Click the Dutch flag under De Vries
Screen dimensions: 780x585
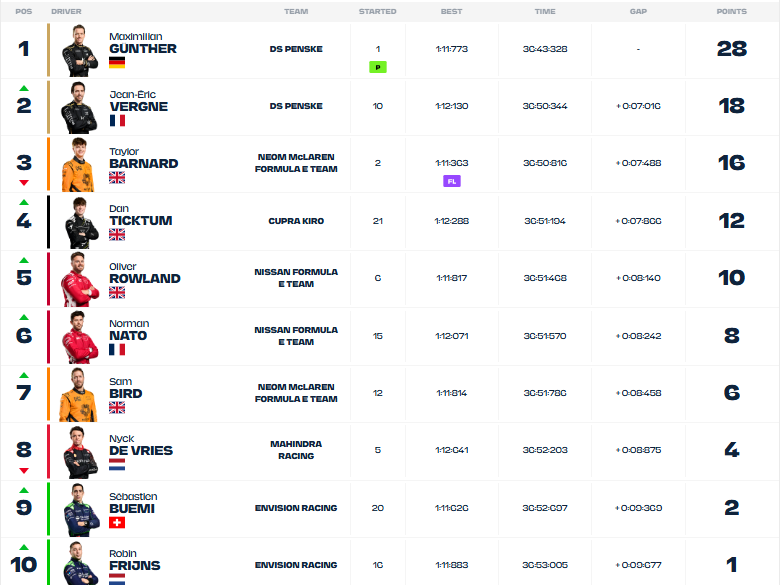(x=117, y=465)
